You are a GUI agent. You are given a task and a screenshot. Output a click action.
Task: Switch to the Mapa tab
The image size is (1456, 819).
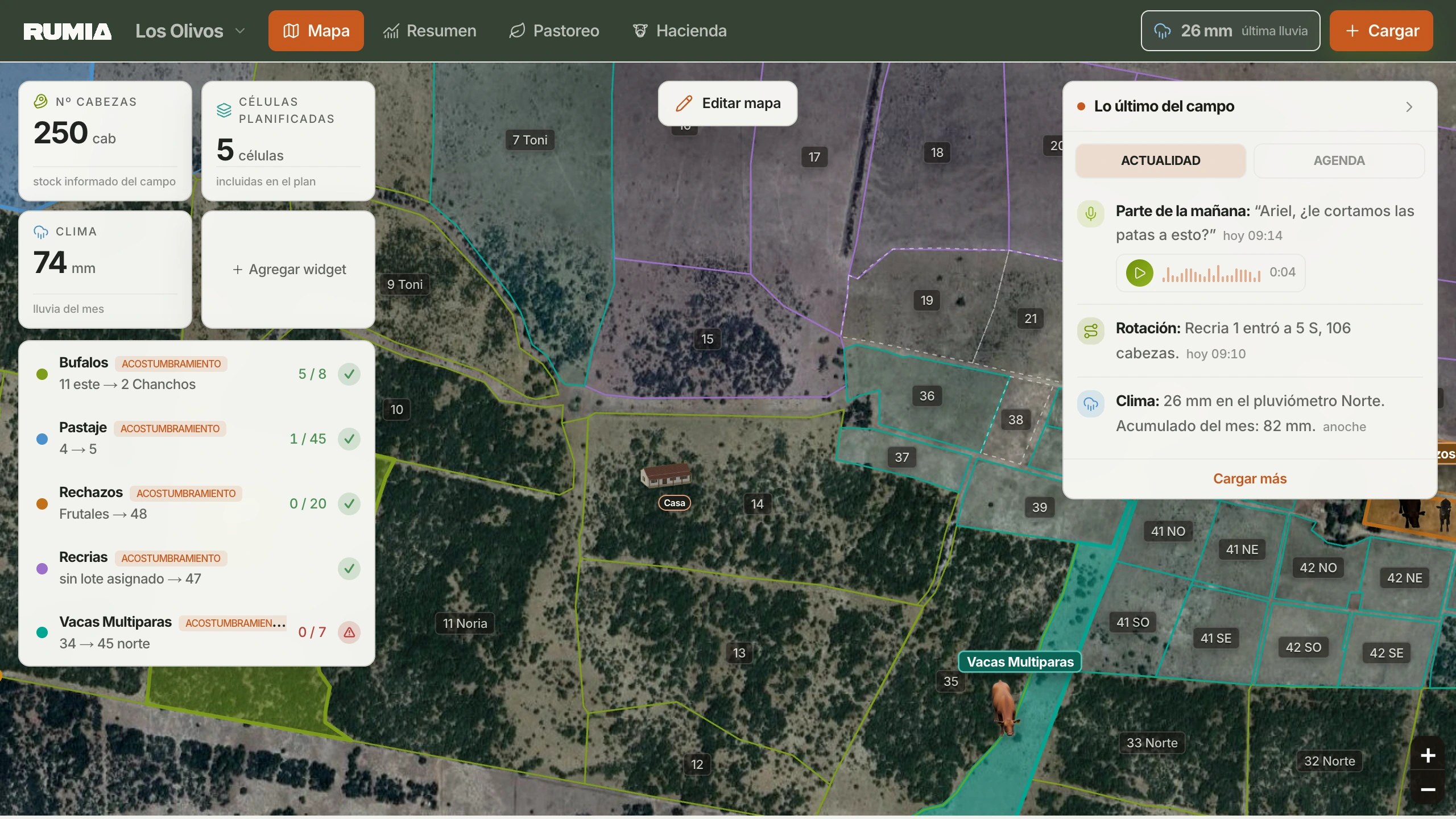[x=316, y=31]
